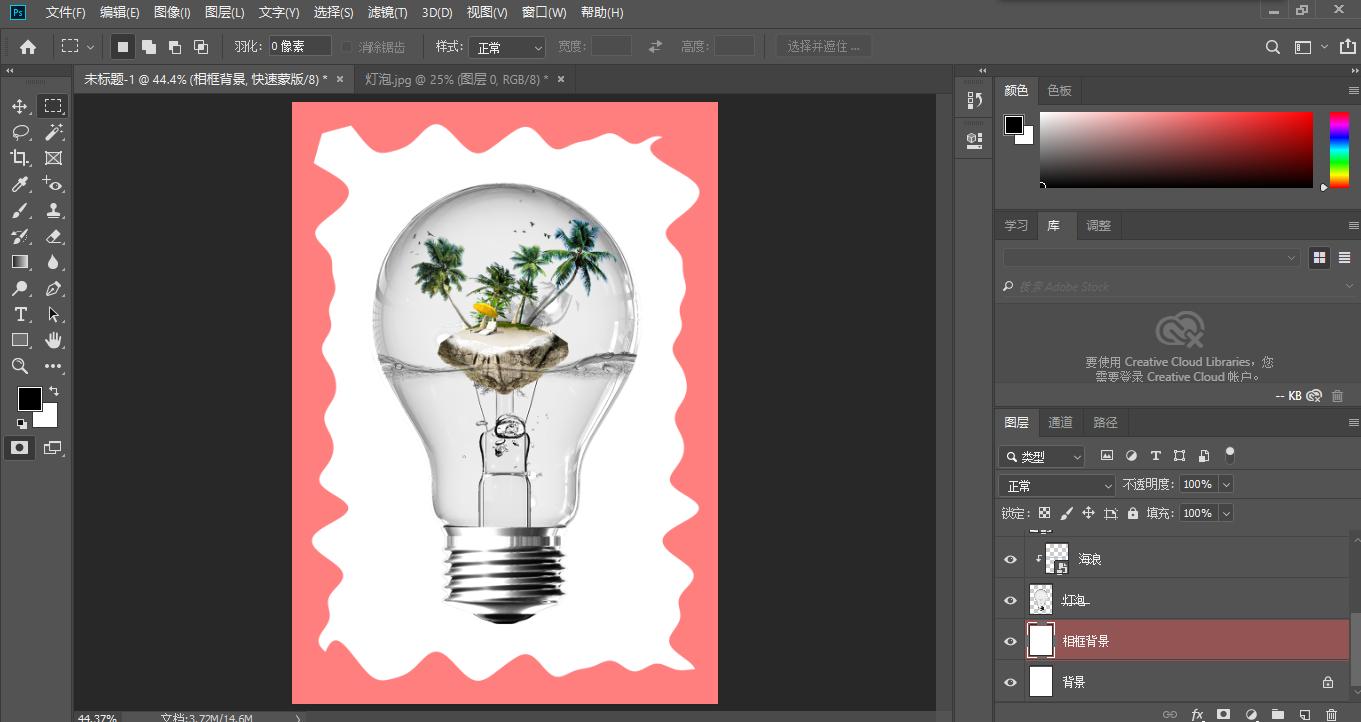The image size is (1361, 722).
Task: Click the foreground color swatch in toolbar
Action: [x=29, y=399]
